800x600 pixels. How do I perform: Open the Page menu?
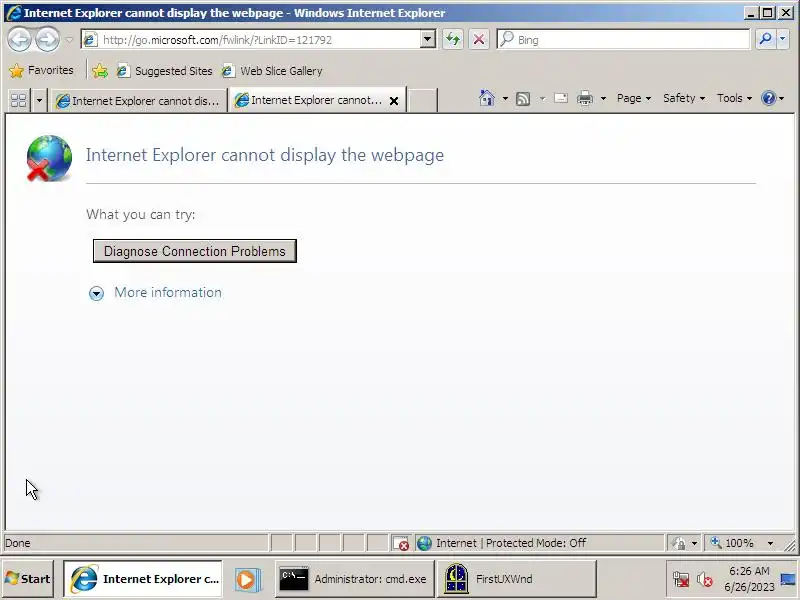634,98
